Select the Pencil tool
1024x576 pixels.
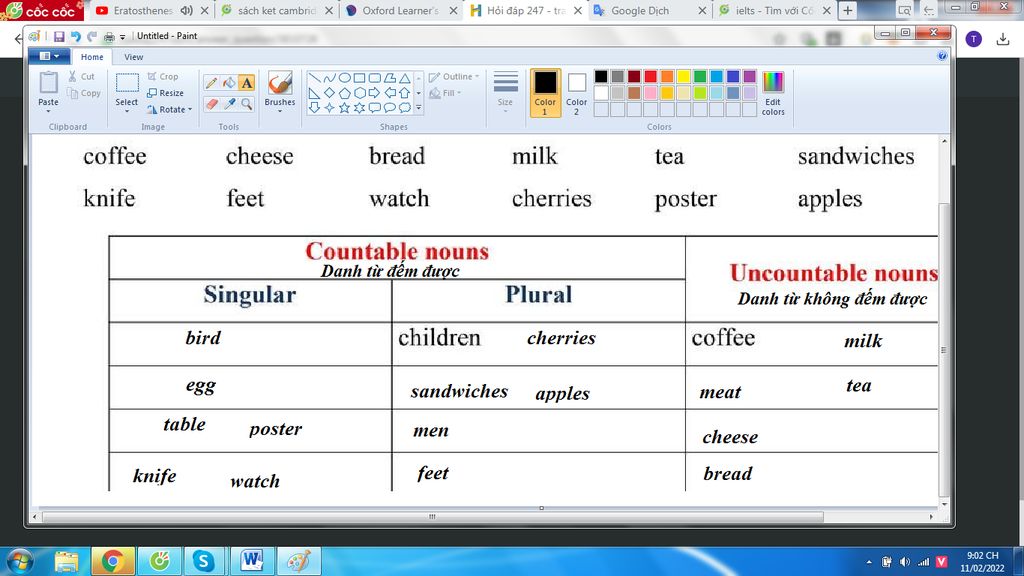[211, 83]
